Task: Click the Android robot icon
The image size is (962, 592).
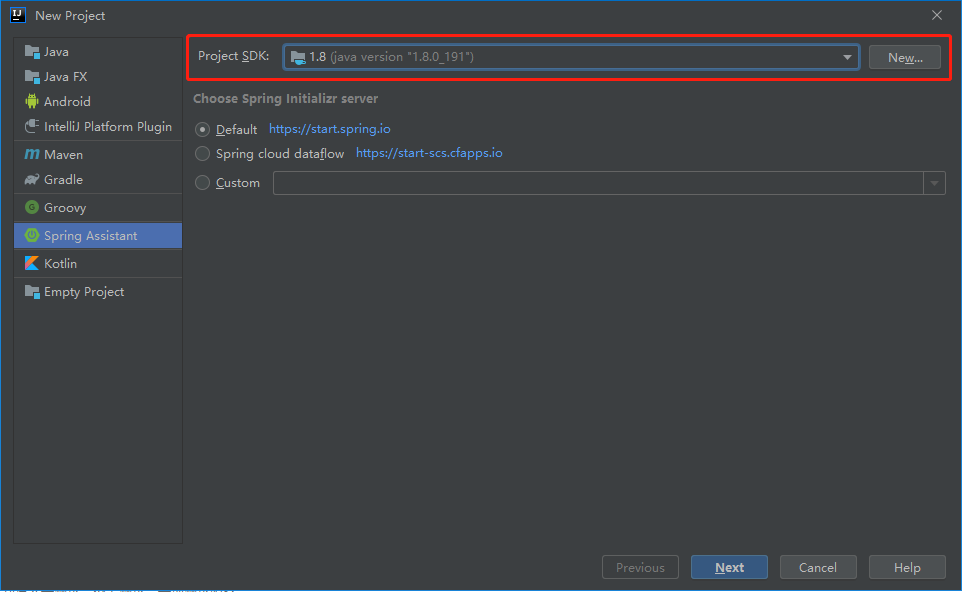Action: tap(32, 101)
